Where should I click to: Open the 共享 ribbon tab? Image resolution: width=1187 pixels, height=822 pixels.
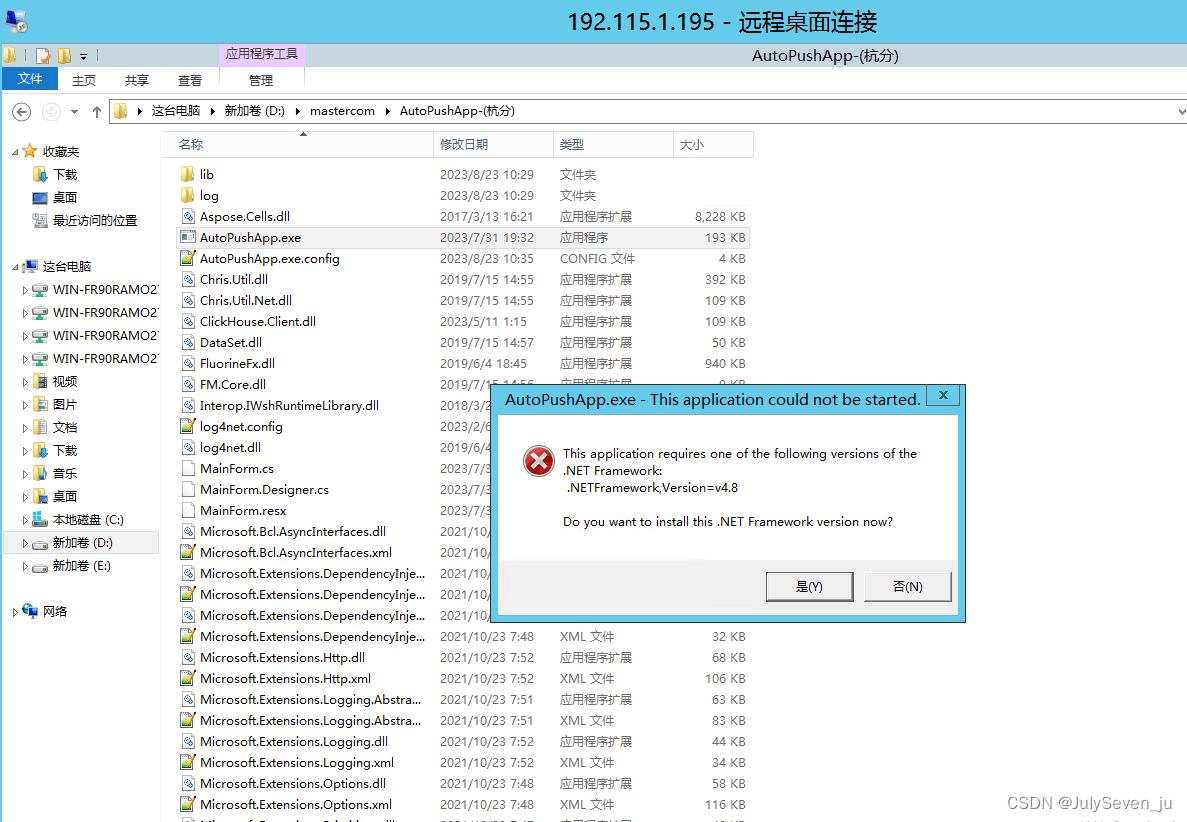pos(137,80)
